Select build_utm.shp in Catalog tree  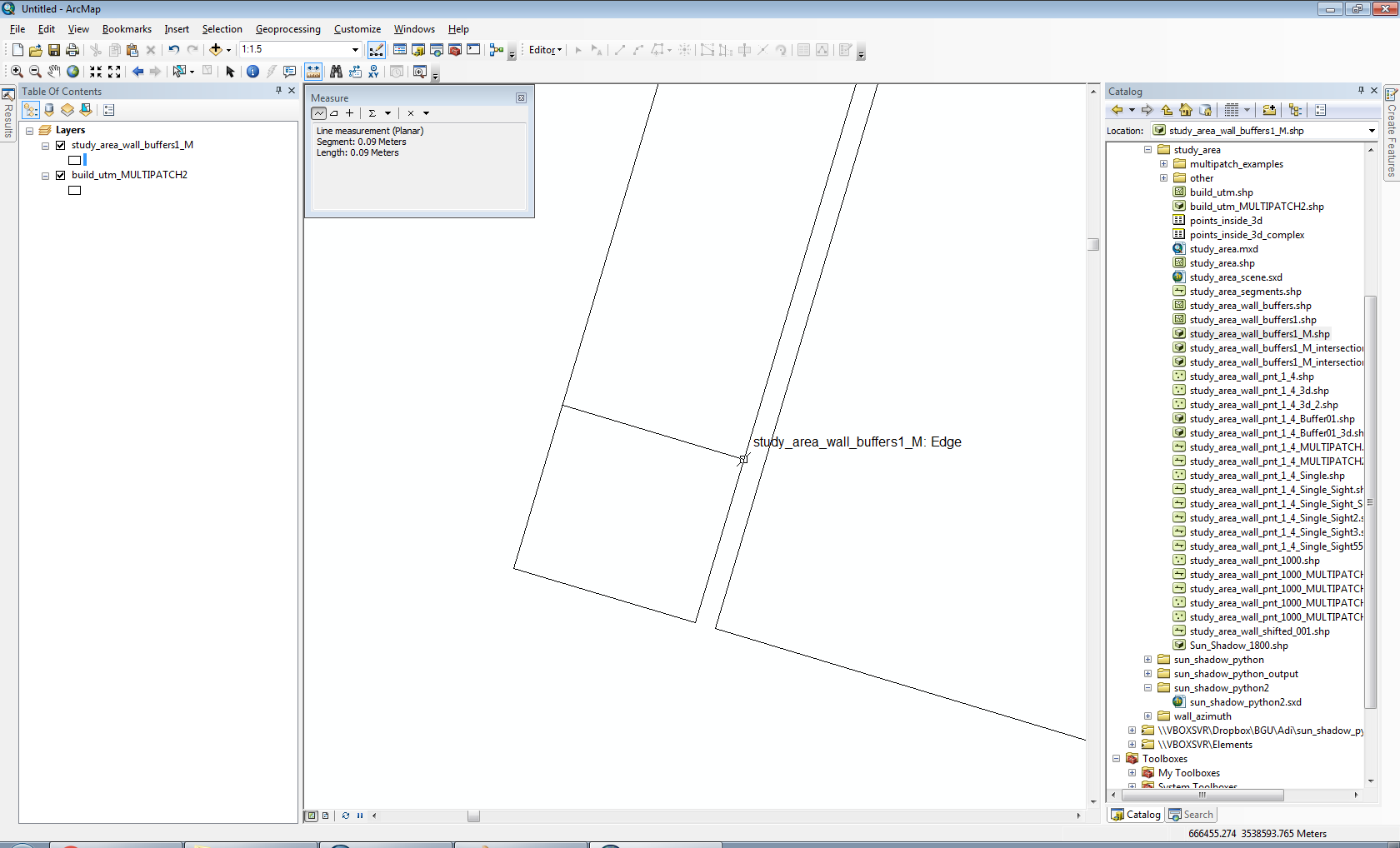pos(1221,192)
